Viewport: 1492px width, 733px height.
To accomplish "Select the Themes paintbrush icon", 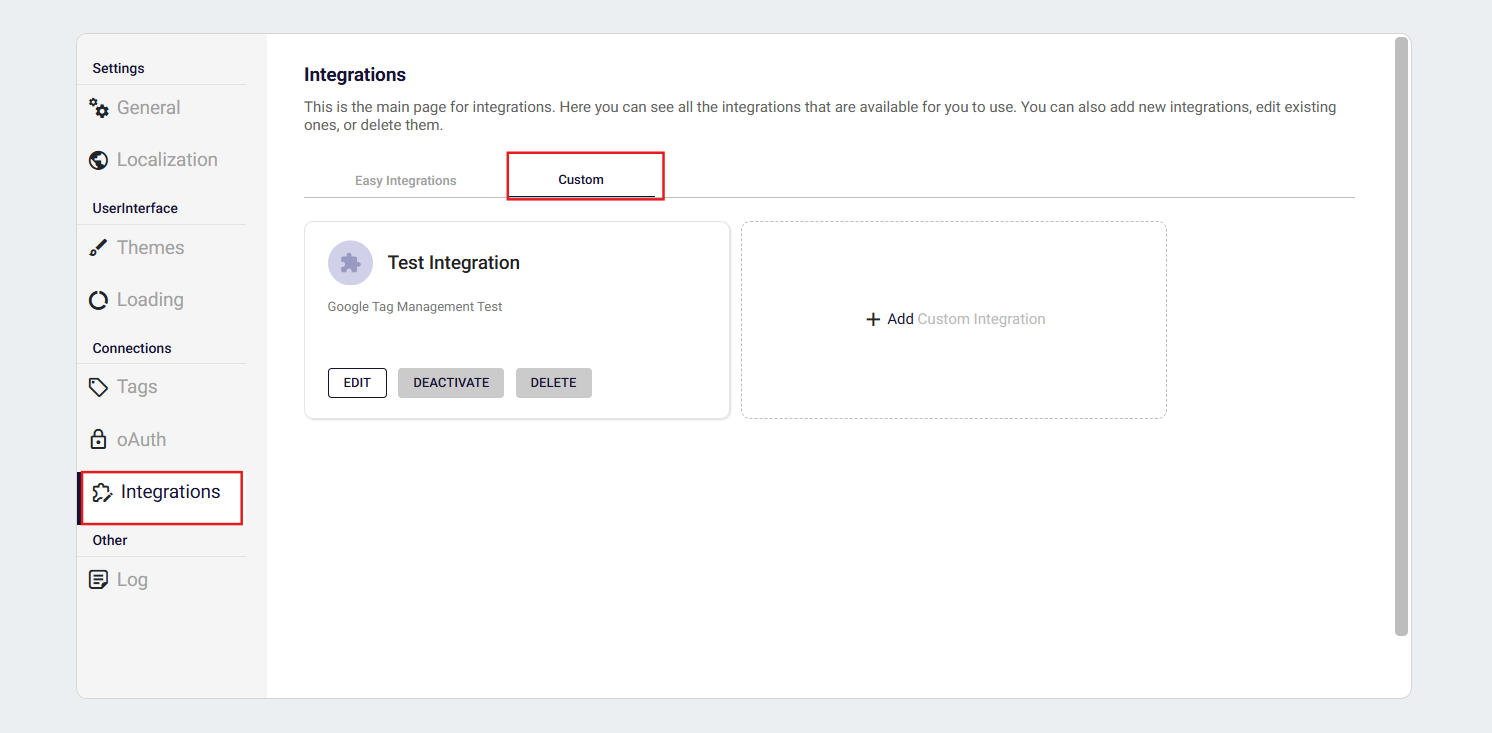I will pyautogui.click(x=98, y=248).
